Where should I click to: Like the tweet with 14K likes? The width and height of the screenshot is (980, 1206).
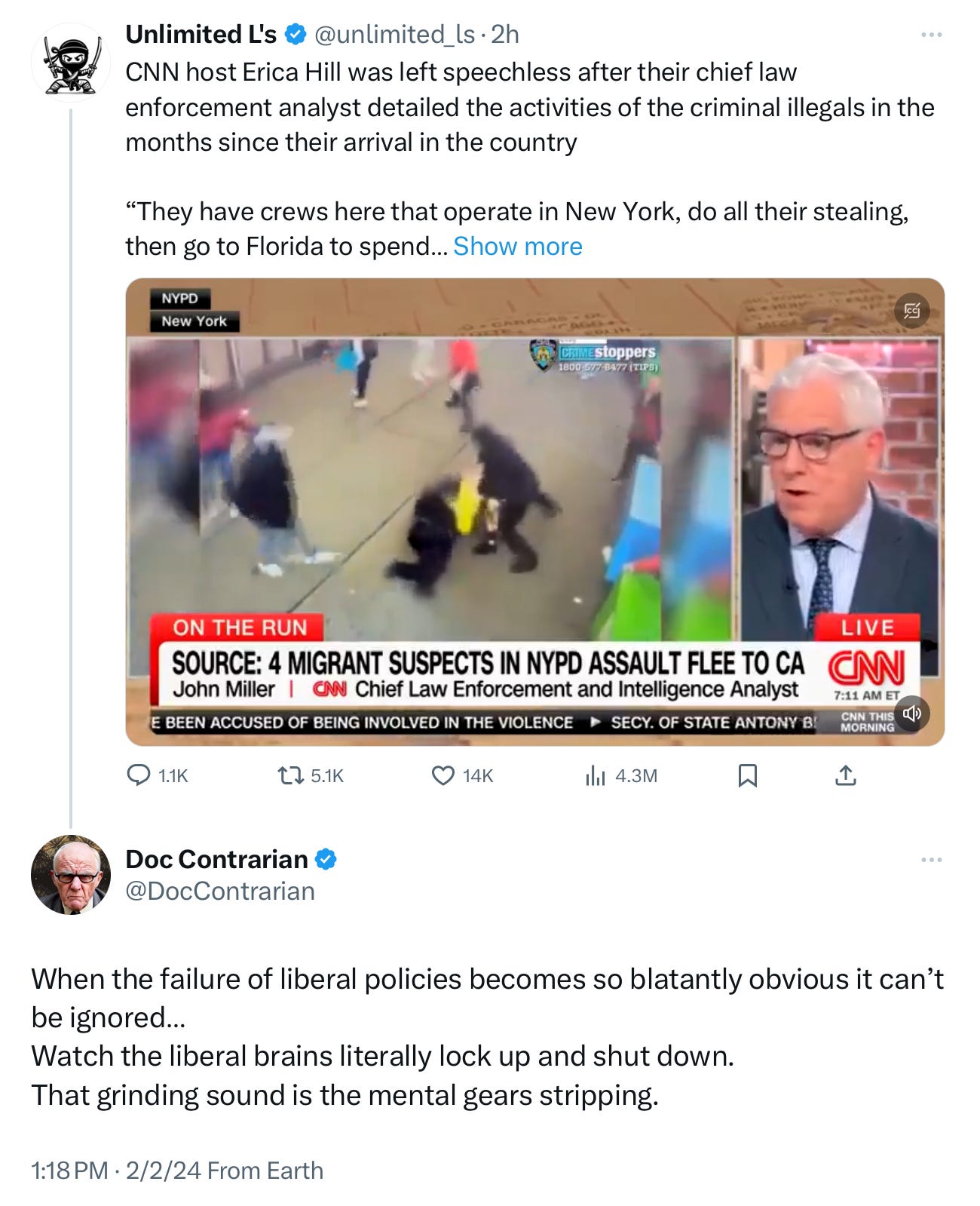coord(461,775)
